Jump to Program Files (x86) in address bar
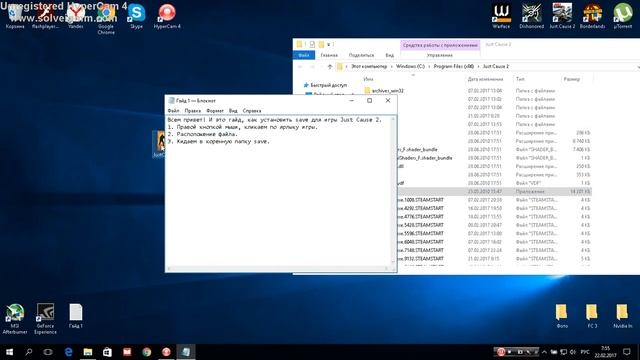The width and height of the screenshot is (640, 360). (x=454, y=67)
